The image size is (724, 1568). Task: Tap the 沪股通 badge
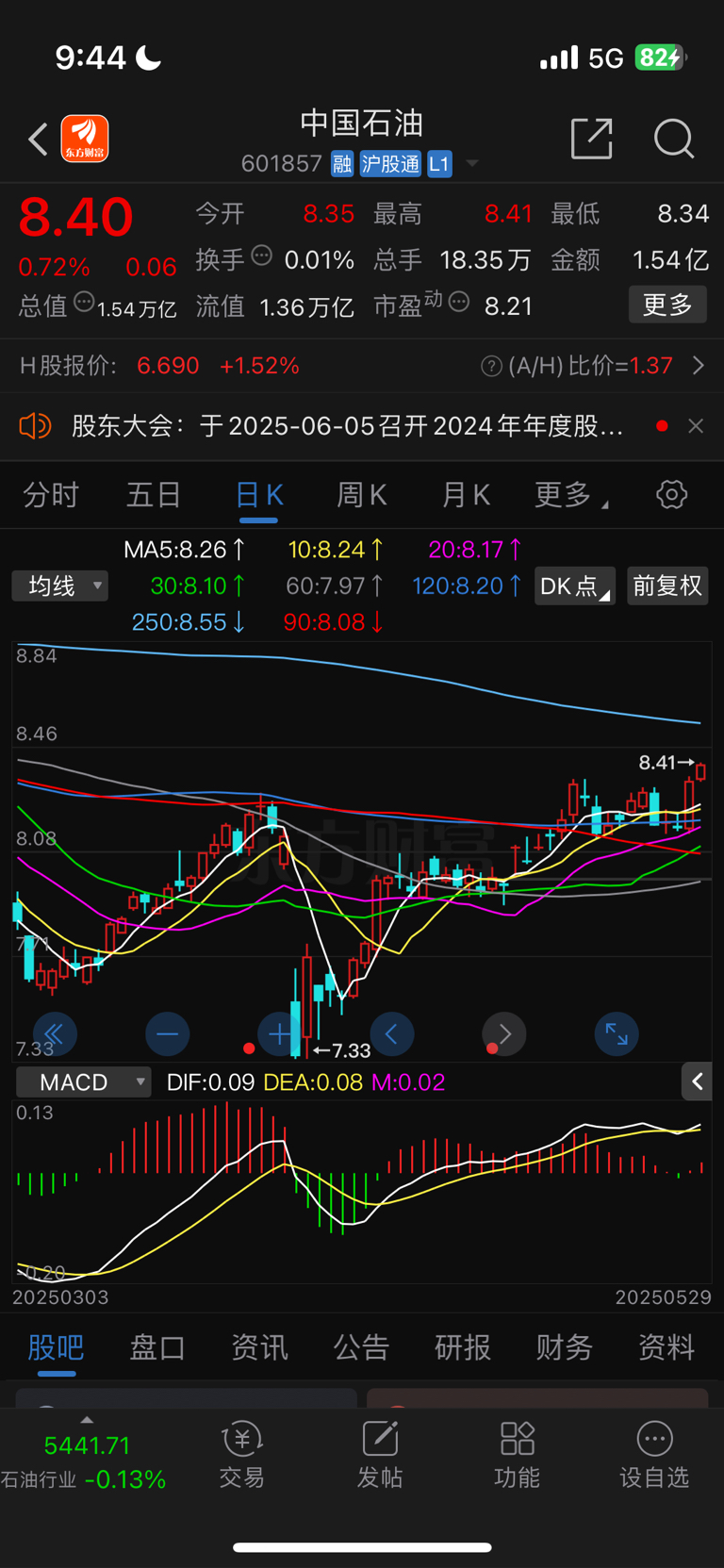tap(390, 164)
